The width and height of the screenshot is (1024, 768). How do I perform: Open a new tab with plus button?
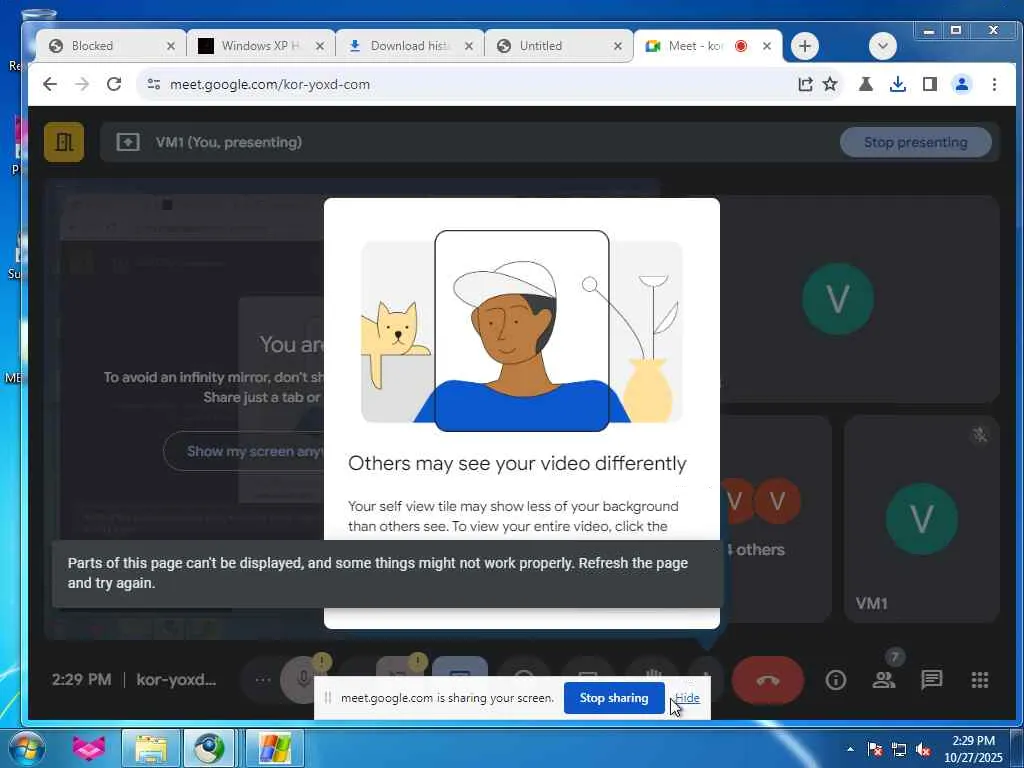point(805,46)
